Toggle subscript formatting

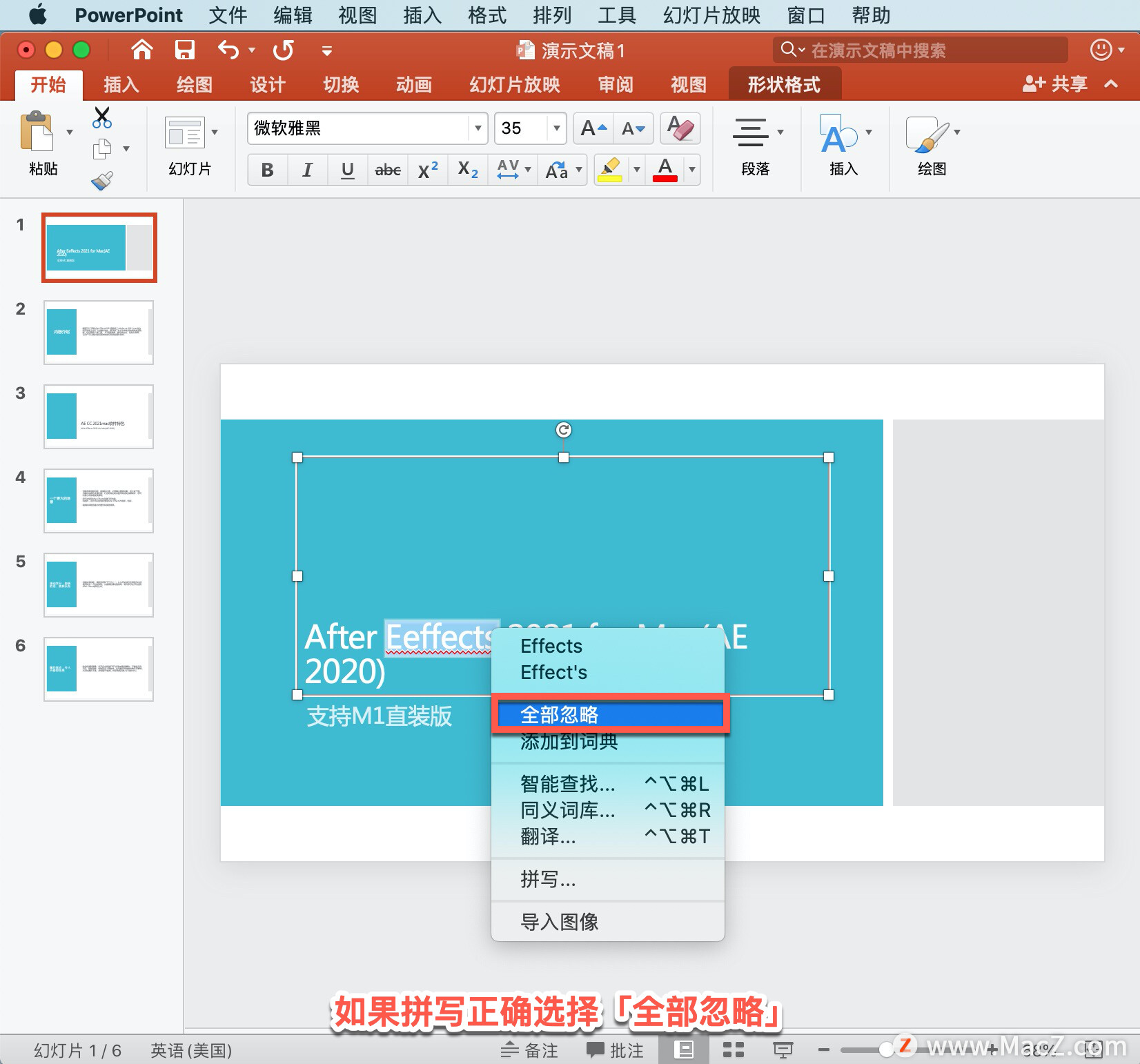coord(467,170)
